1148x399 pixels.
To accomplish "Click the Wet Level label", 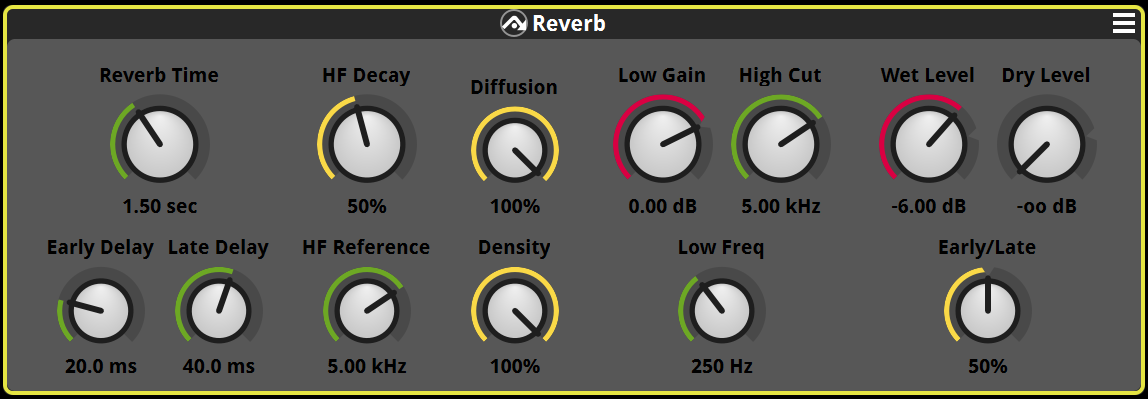I will click(x=928, y=75).
